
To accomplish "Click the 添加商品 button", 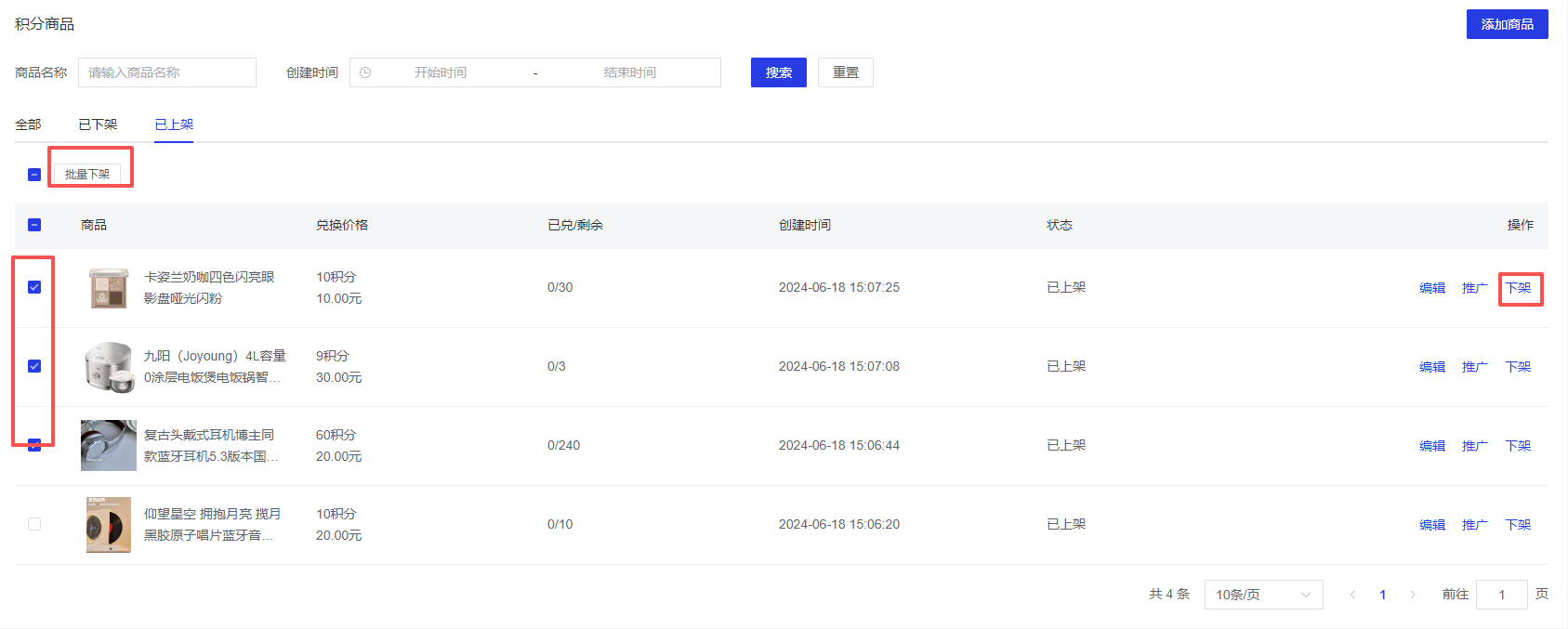I will tap(1507, 24).
